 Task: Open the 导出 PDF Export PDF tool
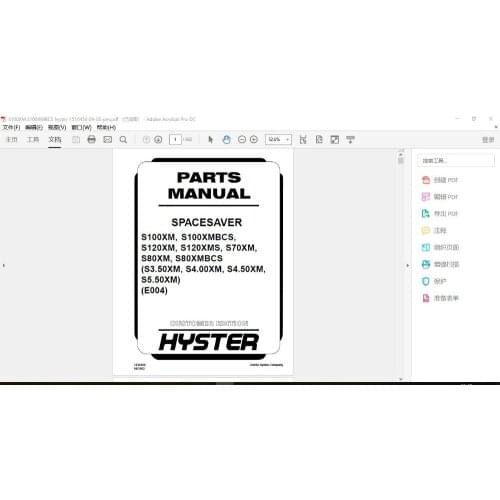click(x=440, y=213)
